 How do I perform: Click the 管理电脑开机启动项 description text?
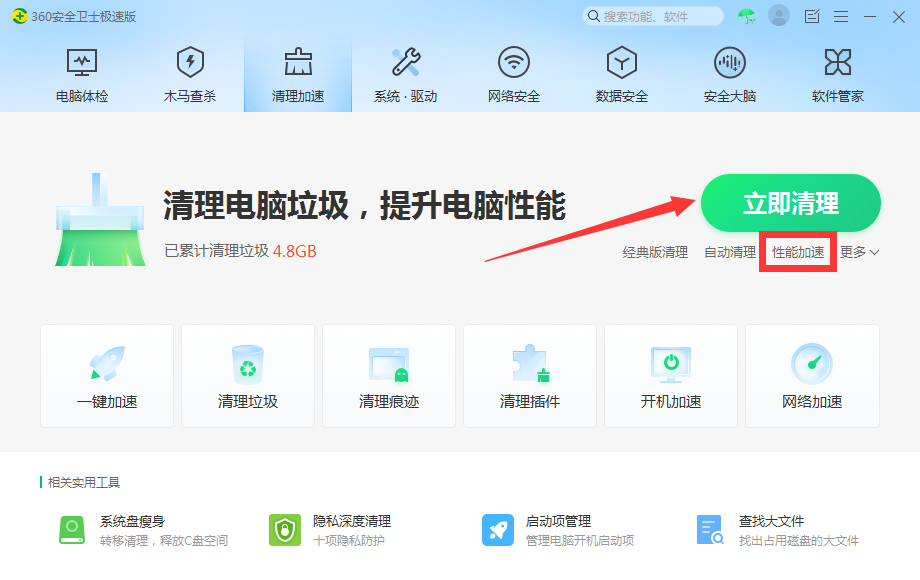(580, 540)
